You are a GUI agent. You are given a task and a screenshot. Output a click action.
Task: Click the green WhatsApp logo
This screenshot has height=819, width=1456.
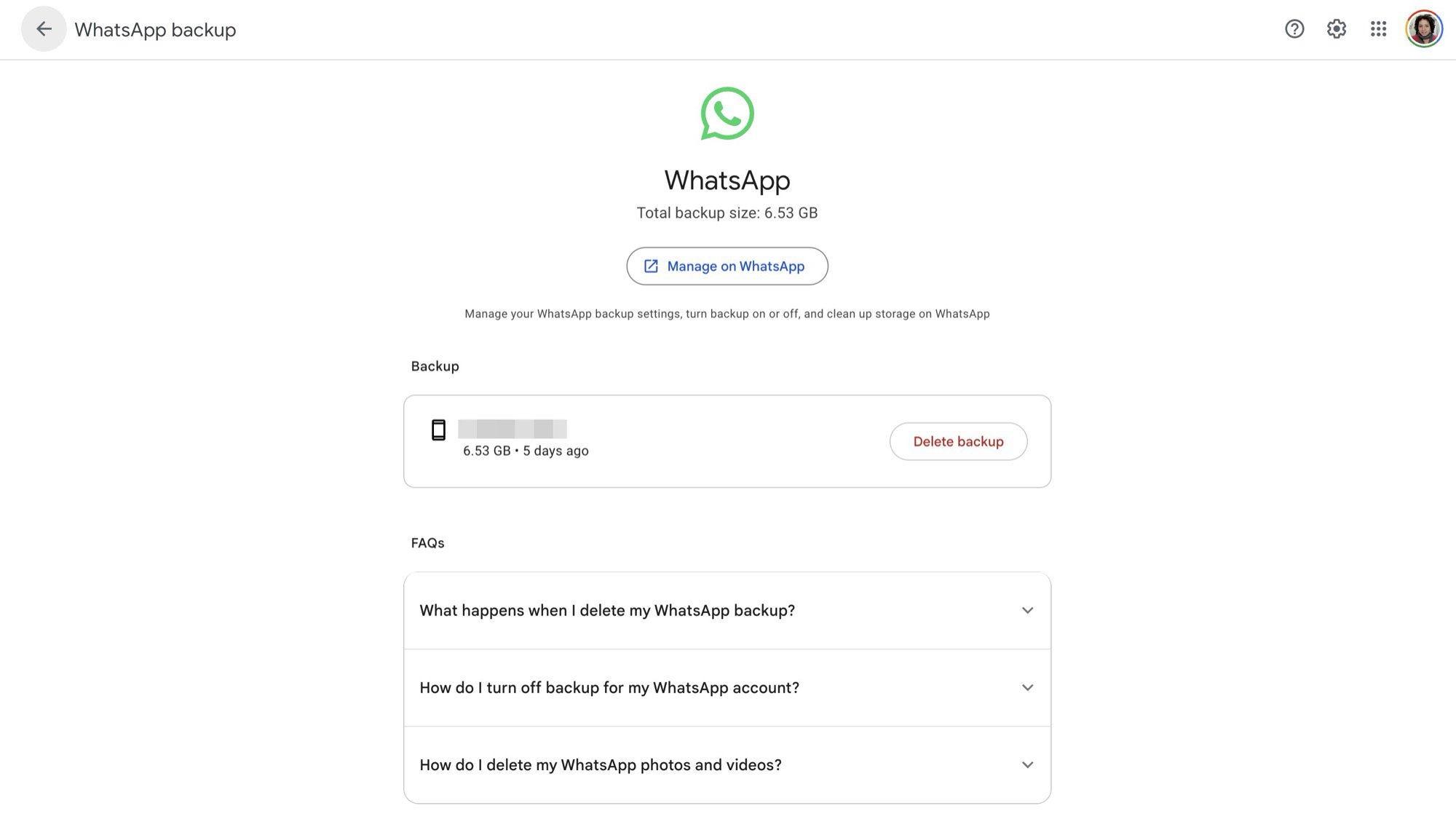727,114
